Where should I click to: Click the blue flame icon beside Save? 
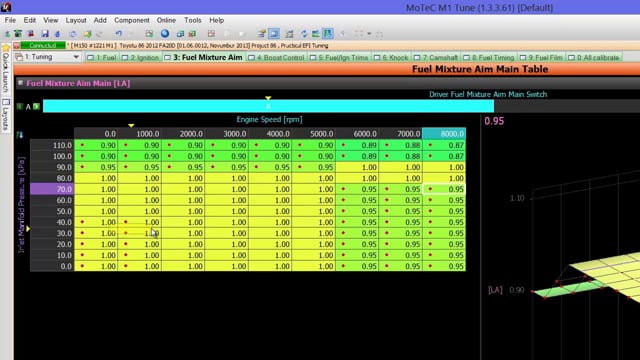58,34
